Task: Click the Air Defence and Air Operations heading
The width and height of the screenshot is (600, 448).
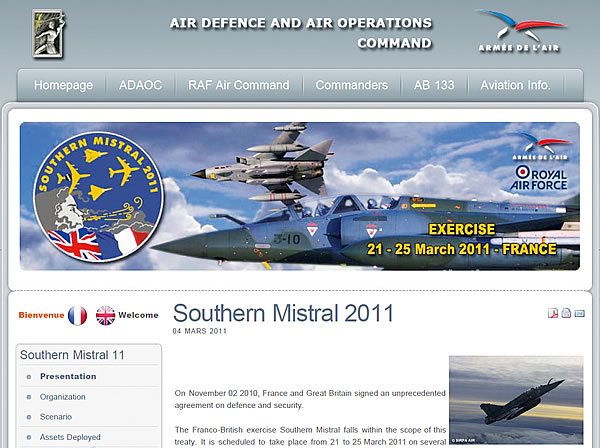Action: click(x=301, y=33)
